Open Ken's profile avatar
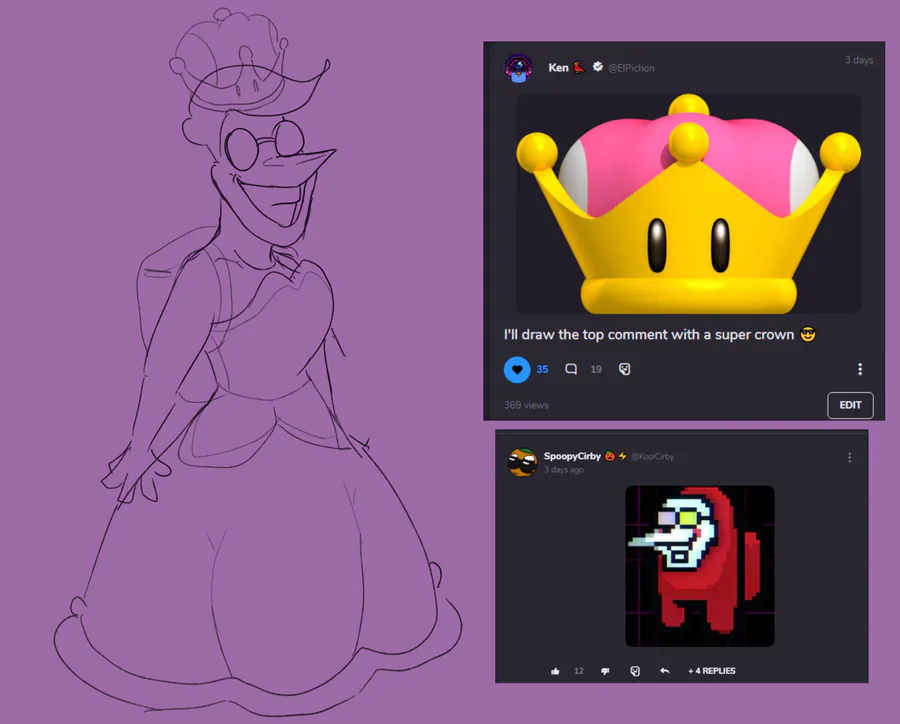 pyautogui.click(x=518, y=68)
